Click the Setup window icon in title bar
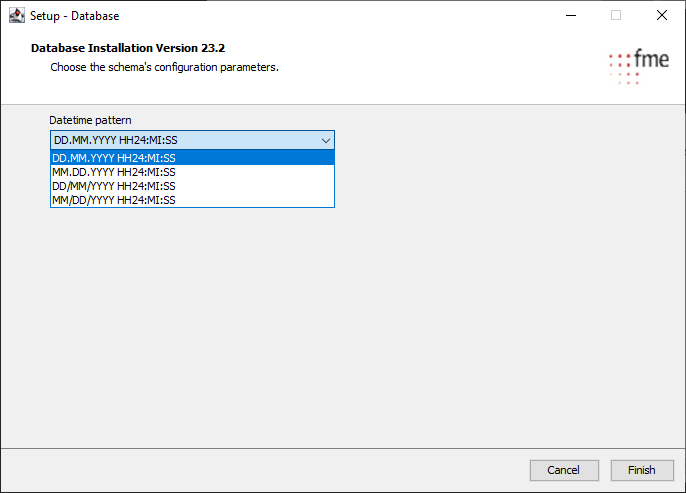Image resolution: width=686 pixels, height=493 pixels. pyautogui.click(x=16, y=16)
